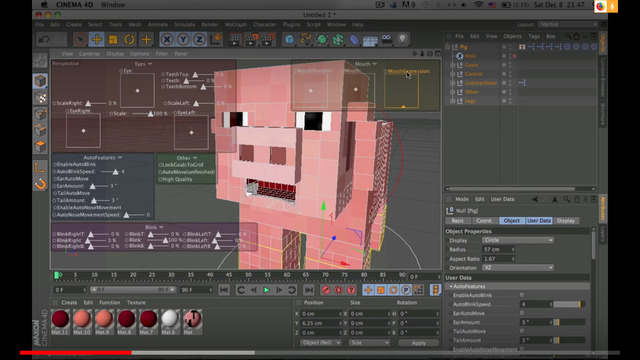The height and width of the screenshot is (360, 640).
Task: Add Cube primitive object icon
Action: click(x=289, y=40)
